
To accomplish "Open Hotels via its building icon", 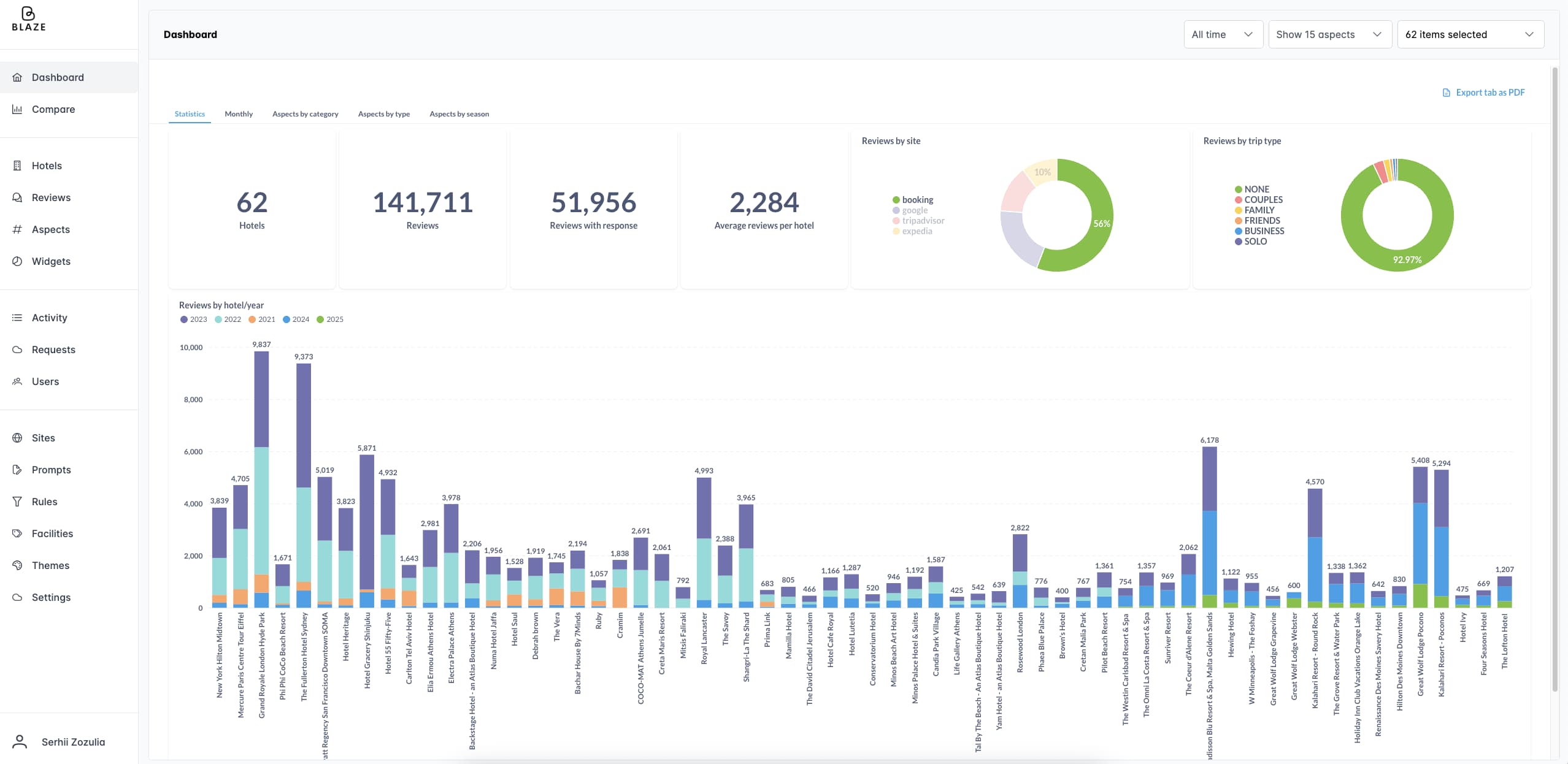I will (x=17, y=166).
